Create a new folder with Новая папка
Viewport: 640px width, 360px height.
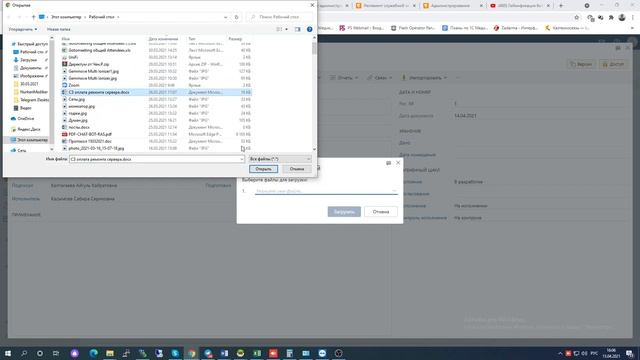coord(58,29)
